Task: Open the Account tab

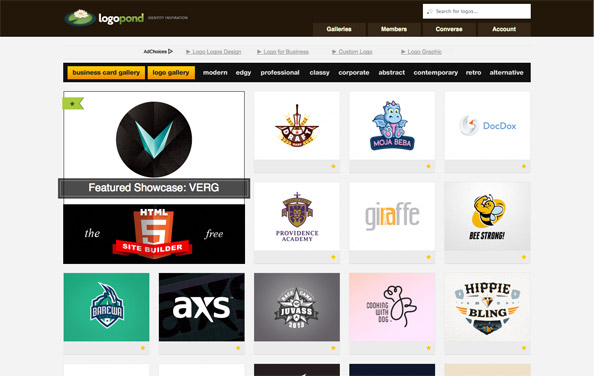Action: point(504,29)
